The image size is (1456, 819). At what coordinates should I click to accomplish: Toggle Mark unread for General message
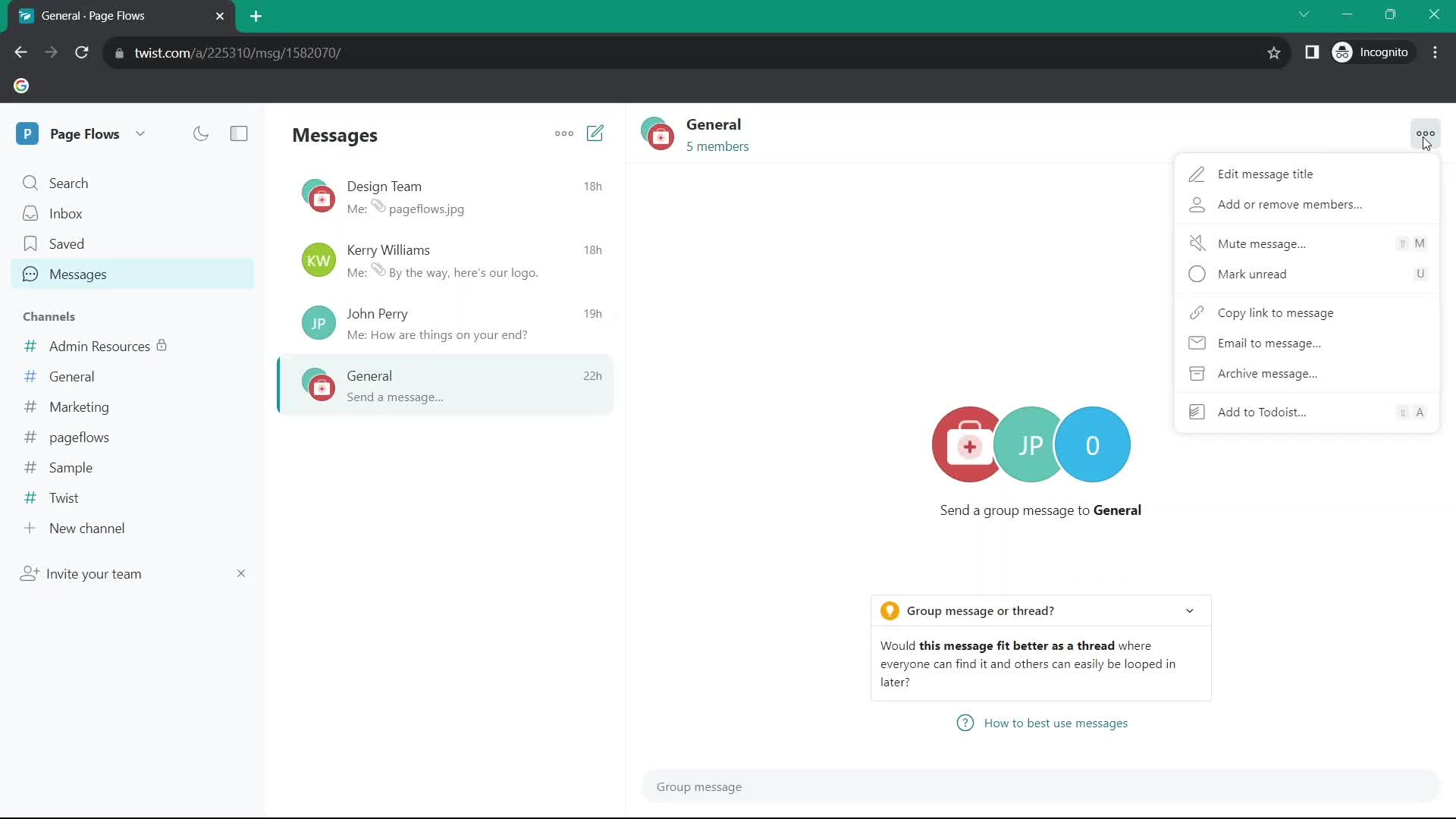[1253, 274]
